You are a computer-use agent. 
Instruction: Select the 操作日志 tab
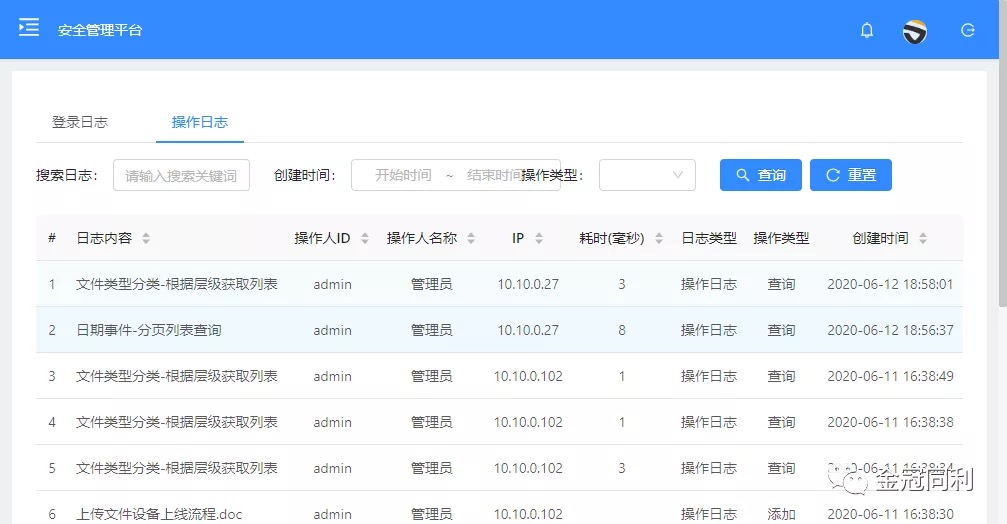pyautogui.click(x=200, y=122)
